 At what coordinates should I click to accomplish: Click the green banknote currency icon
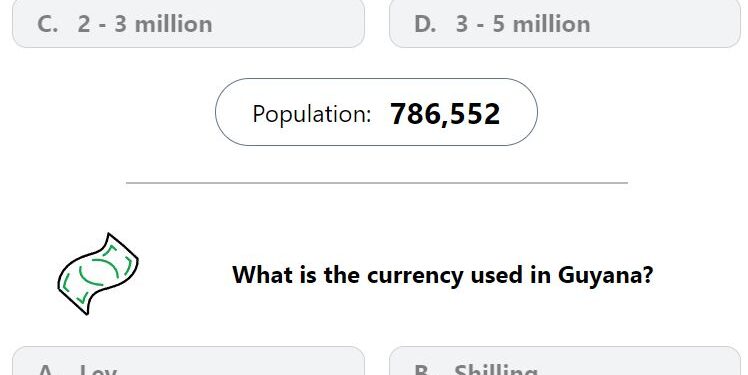[x=98, y=274]
